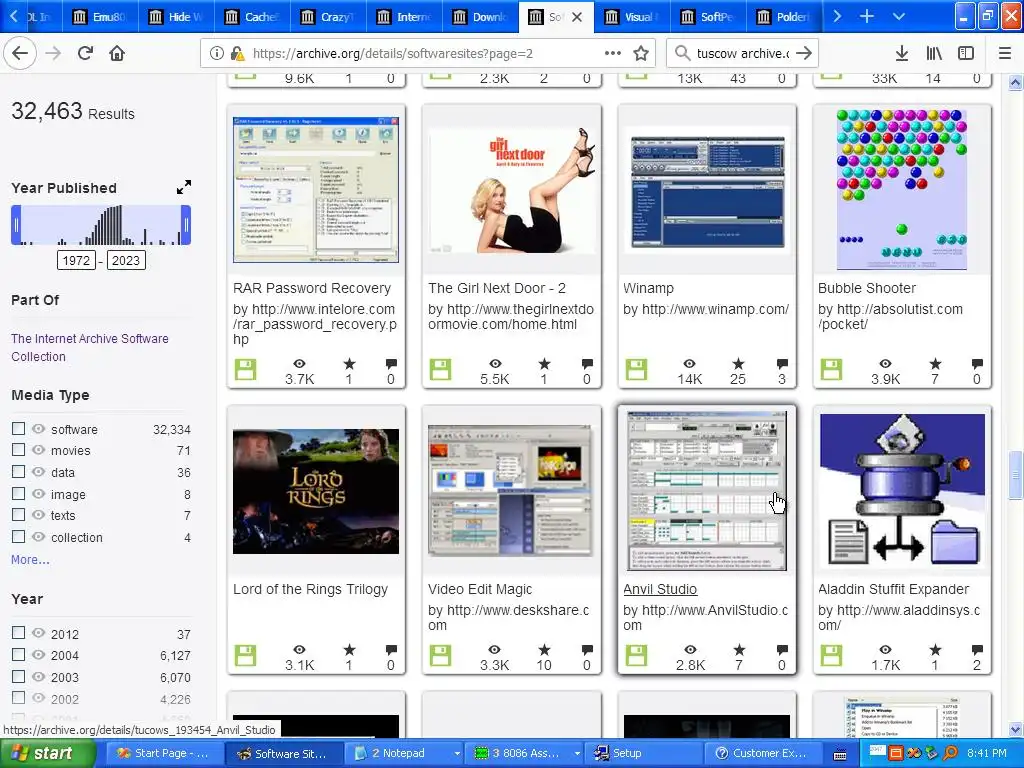Open Lord of the Rings Trilogy title
This screenshot has width=1024, height=768.
pyautogui.click(x=310, y=589)
